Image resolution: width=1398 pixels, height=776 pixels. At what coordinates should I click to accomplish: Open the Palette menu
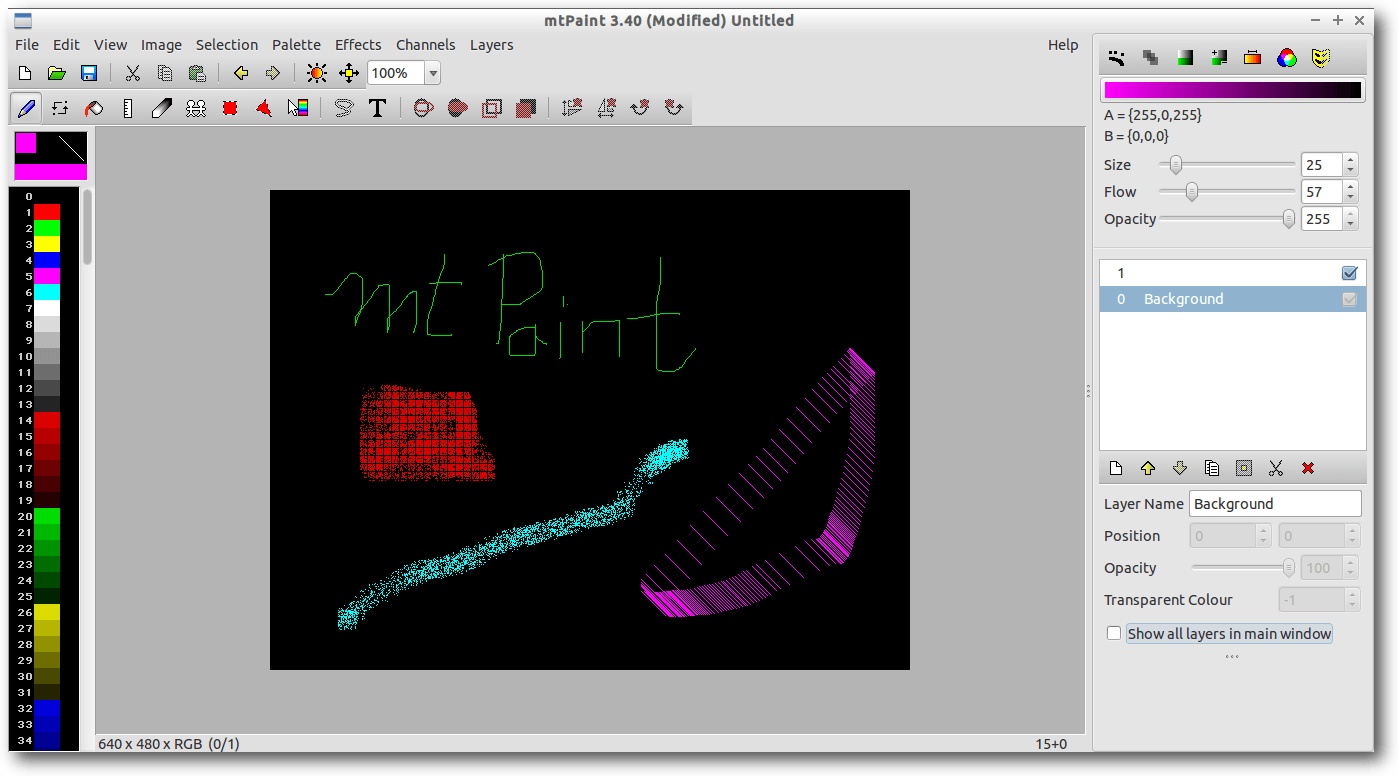click(x=297, y=45)
